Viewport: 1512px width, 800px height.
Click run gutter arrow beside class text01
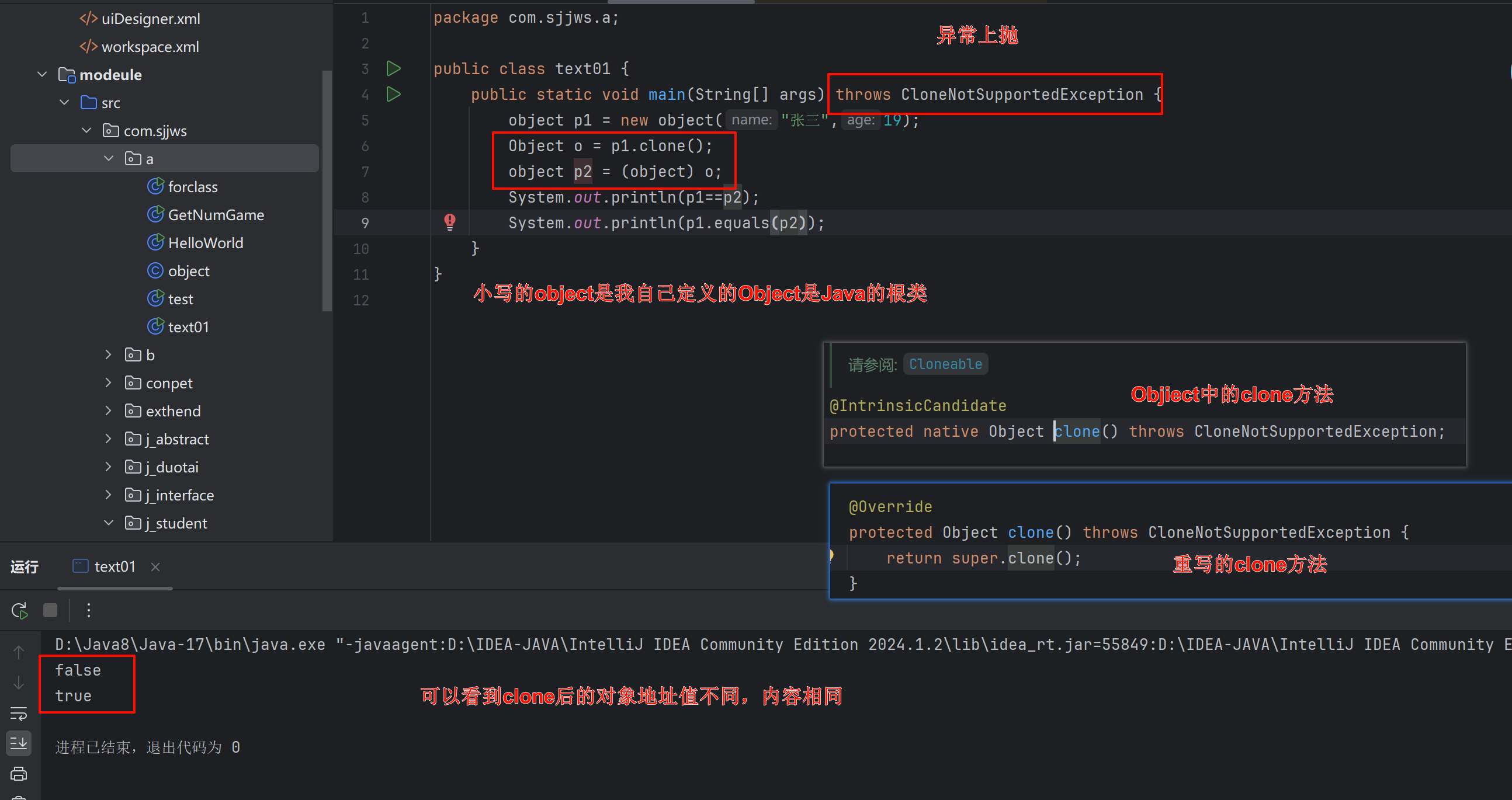pos(393,69)
